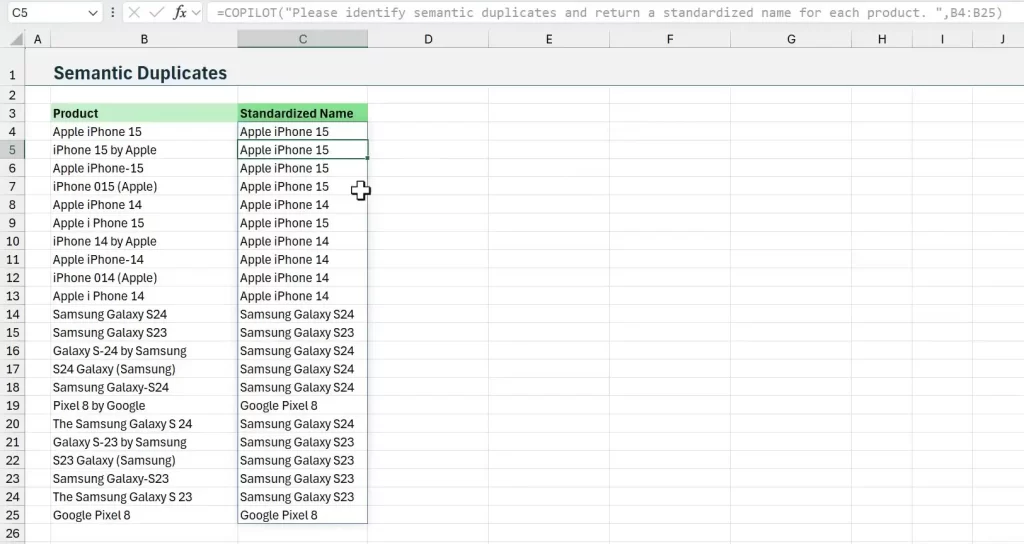The image size is (1024, 544).
Task: Expand the Name Box dropdown arrow
Action: coord(93,13)
